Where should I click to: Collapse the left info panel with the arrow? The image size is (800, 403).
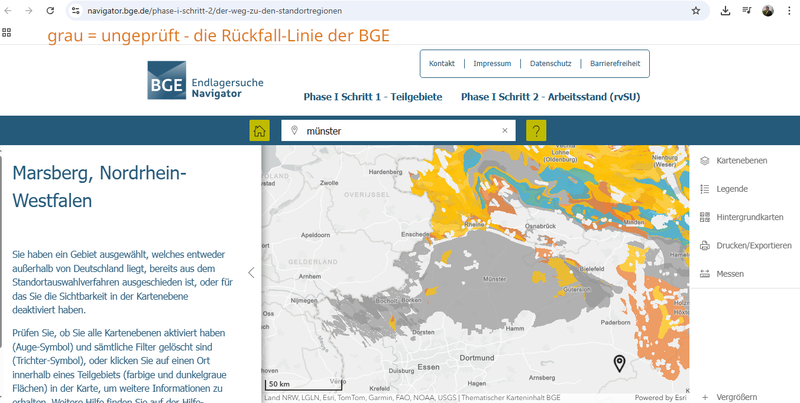251,272
